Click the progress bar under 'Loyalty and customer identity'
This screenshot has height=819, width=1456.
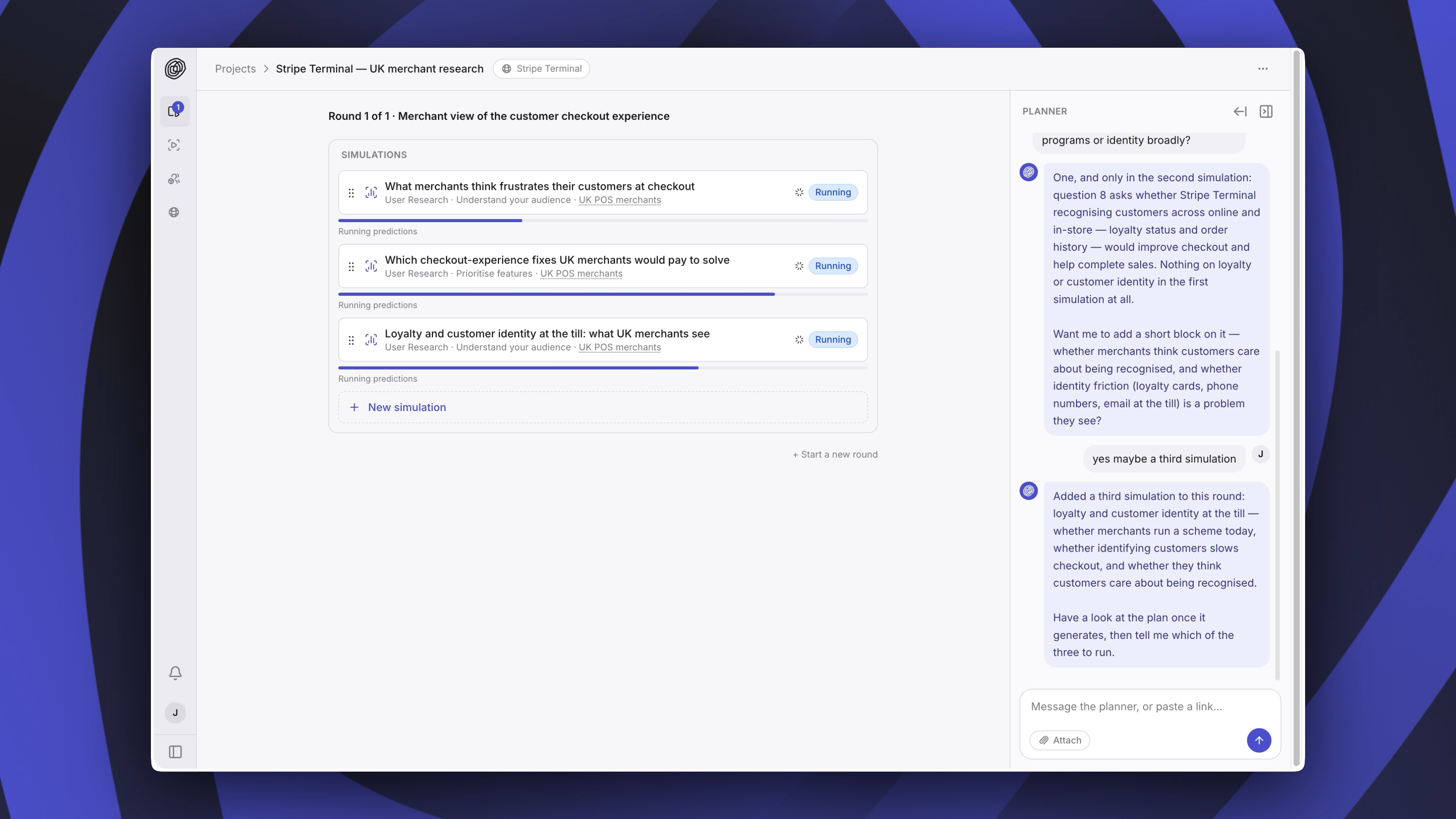click(x=602, y=368)
